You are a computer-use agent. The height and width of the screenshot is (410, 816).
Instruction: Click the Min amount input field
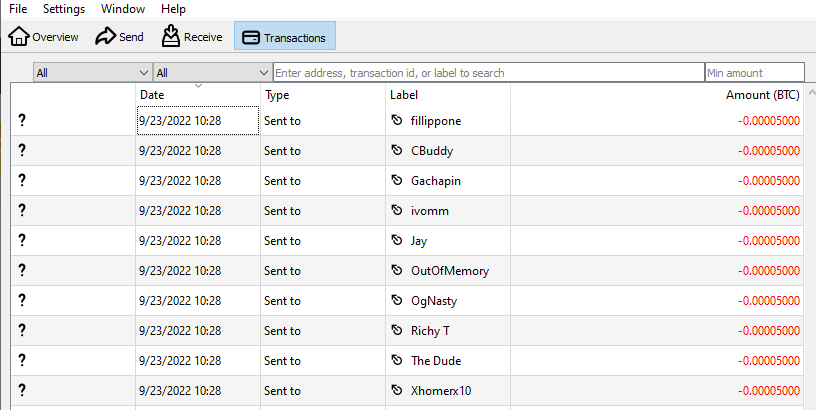755,73
